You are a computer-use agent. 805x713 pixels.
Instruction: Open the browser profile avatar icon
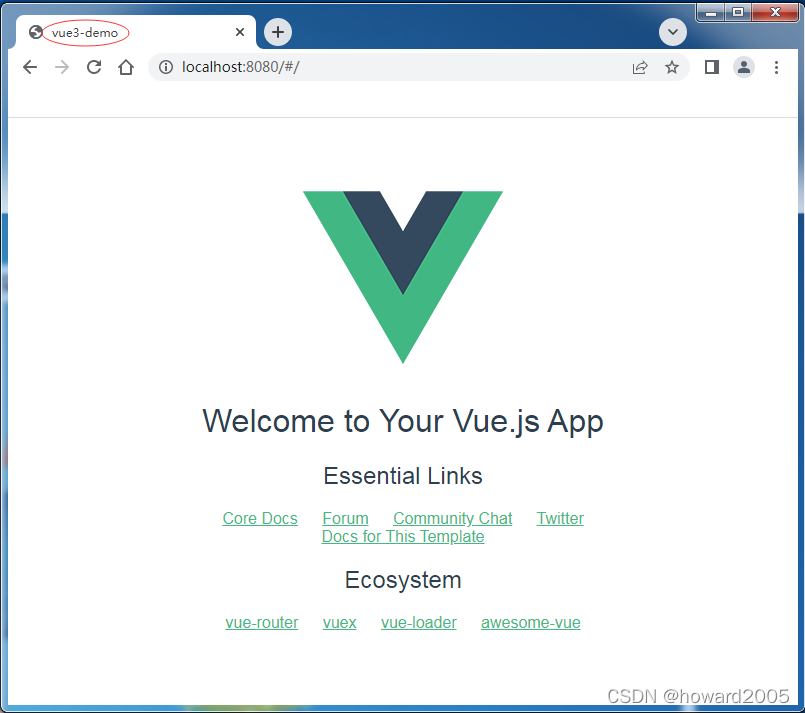[x=743, y=67]
